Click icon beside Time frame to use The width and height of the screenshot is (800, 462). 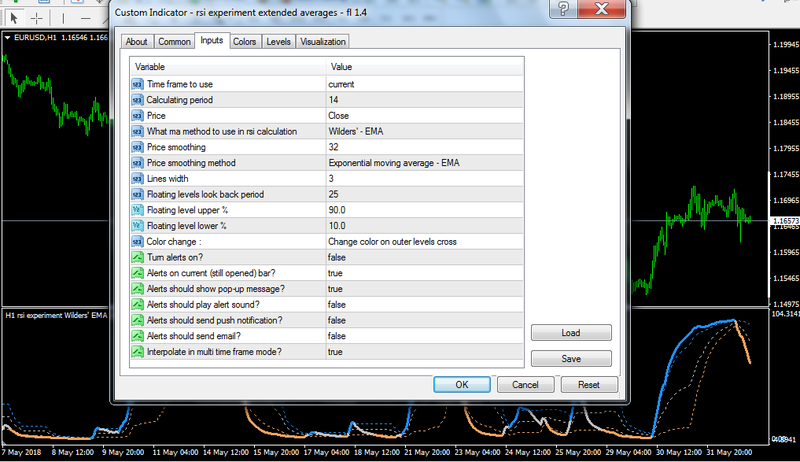point(137,84)
